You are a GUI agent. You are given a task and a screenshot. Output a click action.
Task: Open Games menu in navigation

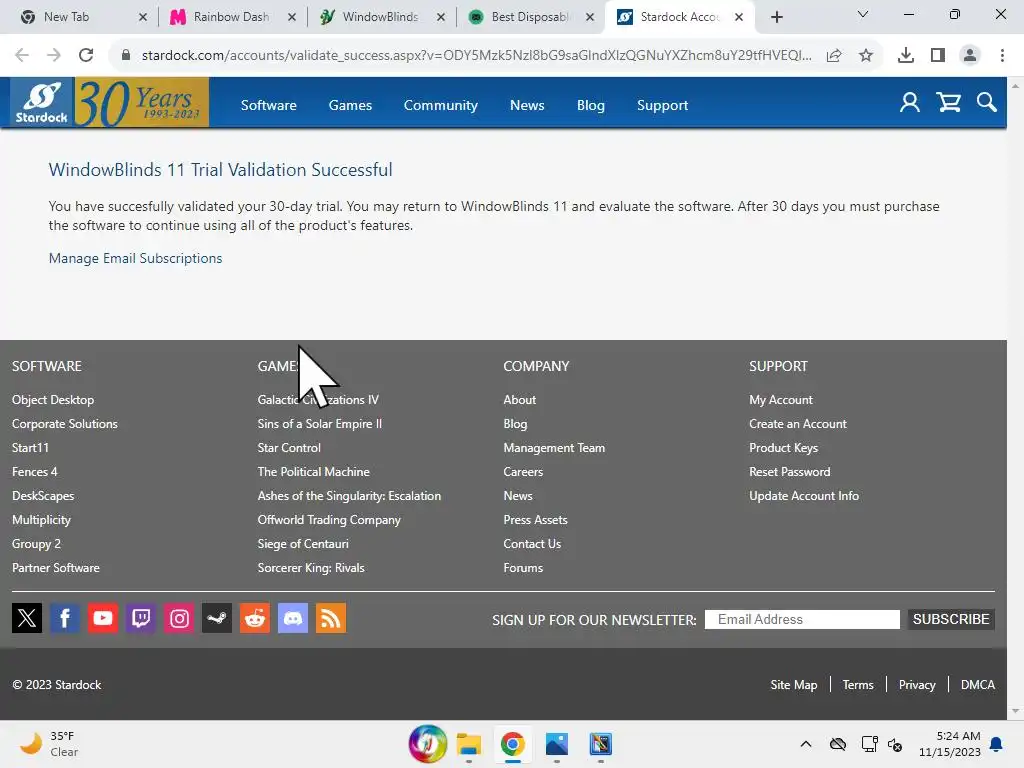coord(350,105)
